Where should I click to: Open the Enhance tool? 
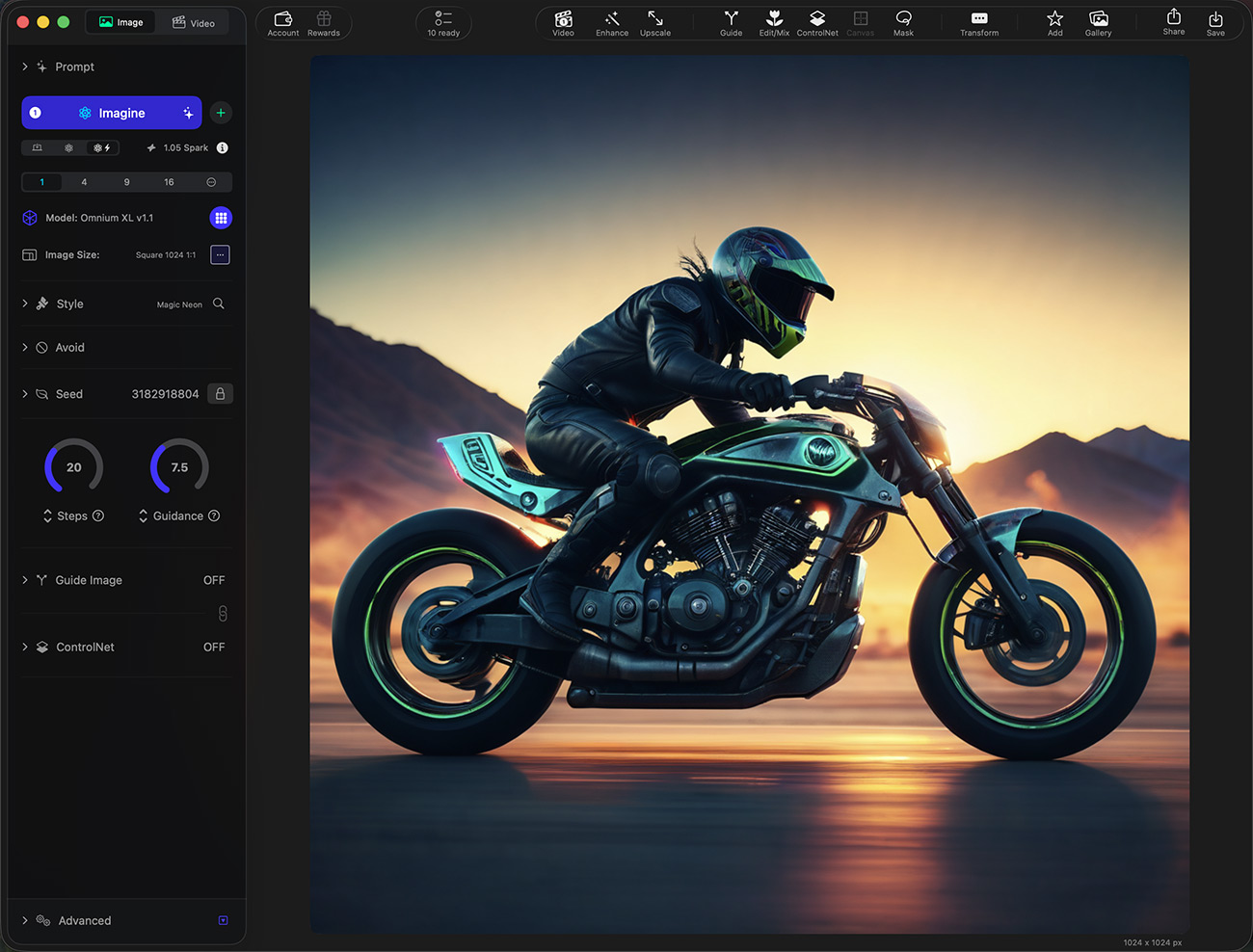[x=612, y=23]
